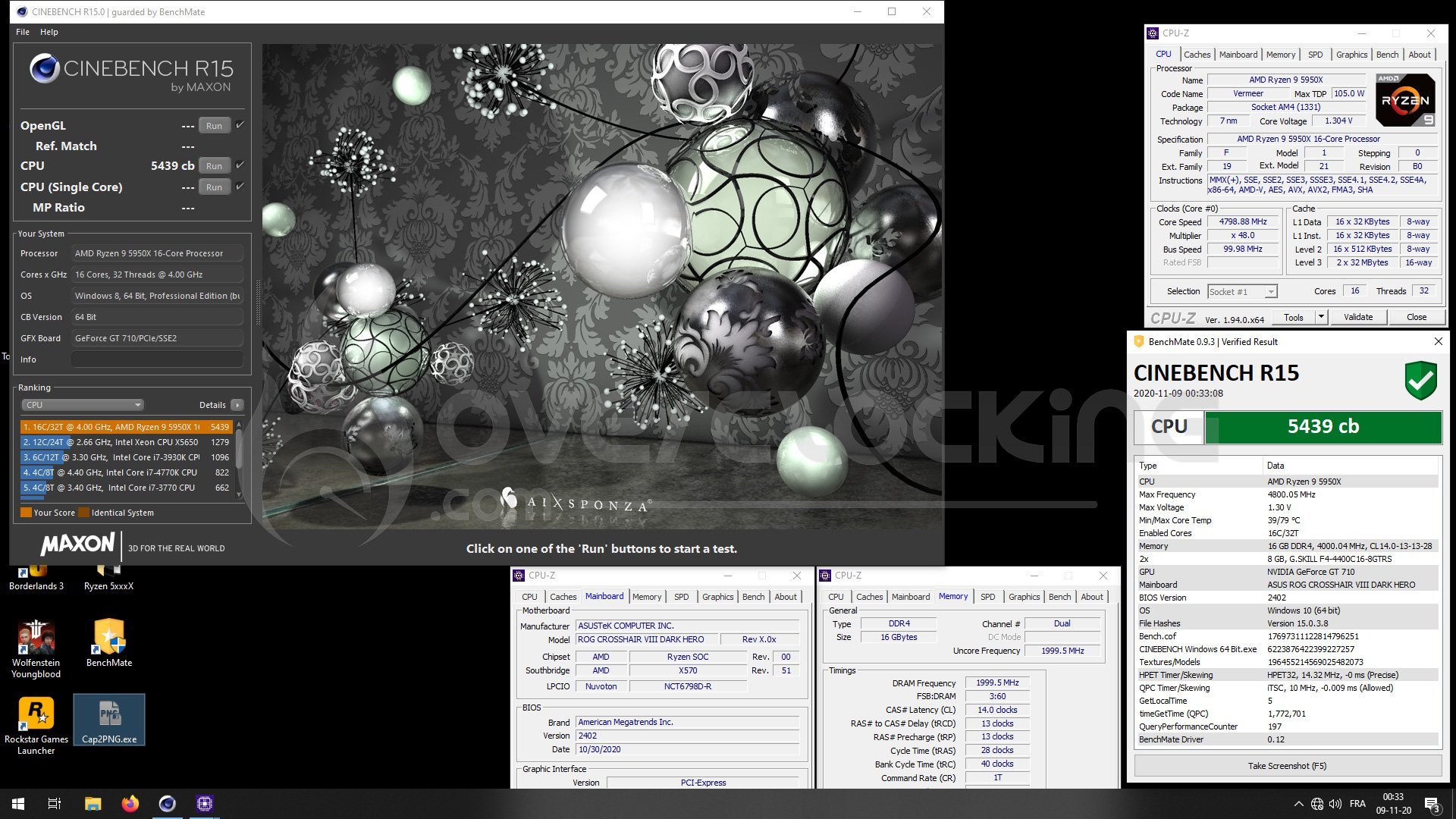Open the Cinebench Help menu
Image resolution: width=1456 pixels, height=819 pixels.
point(49,32)
